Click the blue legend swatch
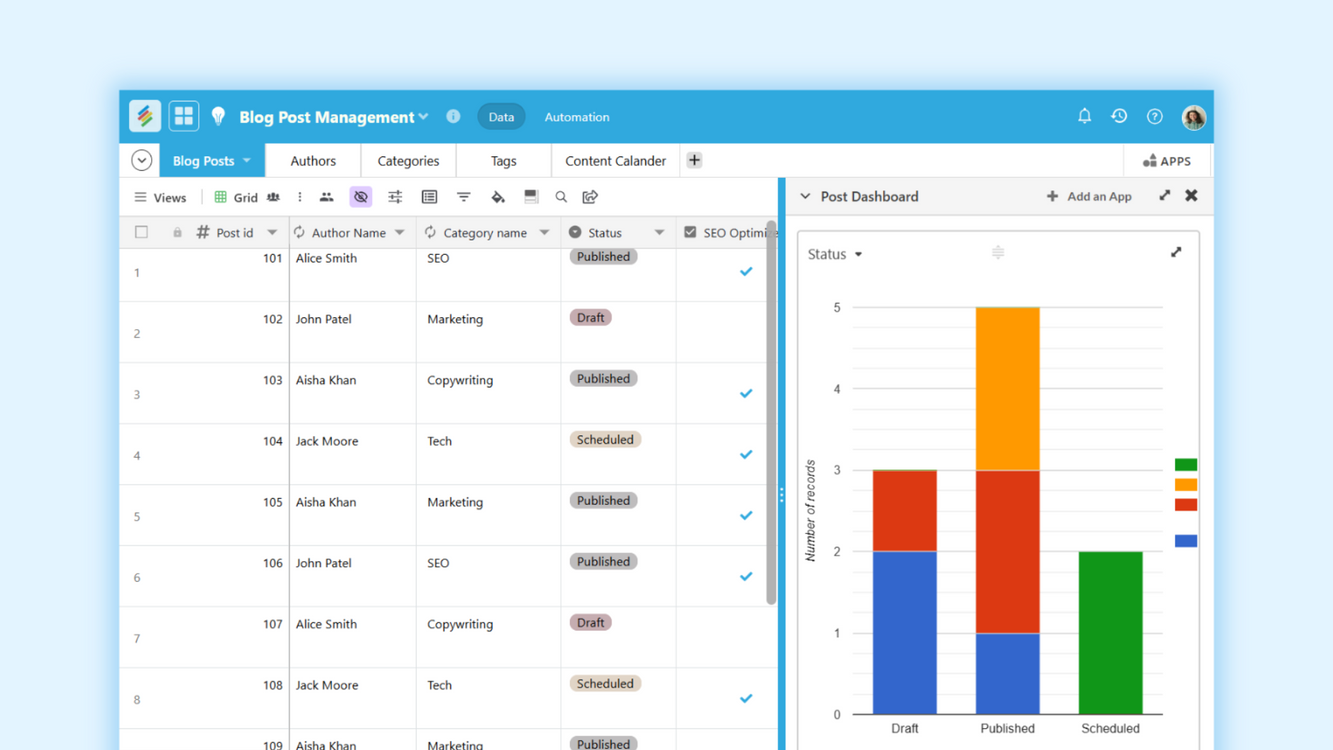This screenshot has width=1333, height=750. point(1186,541)
